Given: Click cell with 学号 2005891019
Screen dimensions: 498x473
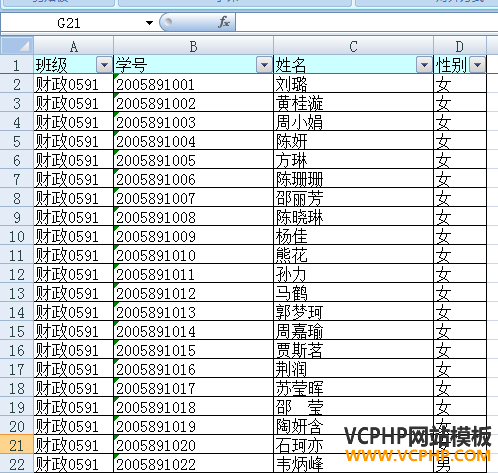Looking at the screenshot, I should pos(193,426).
